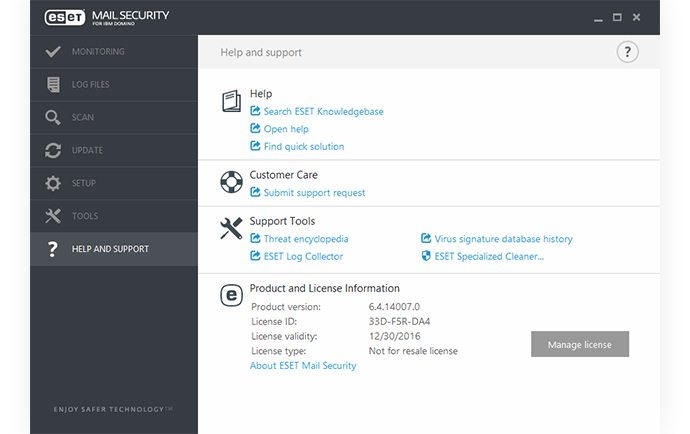Follow the Find quick solution link
Viewport: 690px width, 434px height.
[x=304, y=147]
